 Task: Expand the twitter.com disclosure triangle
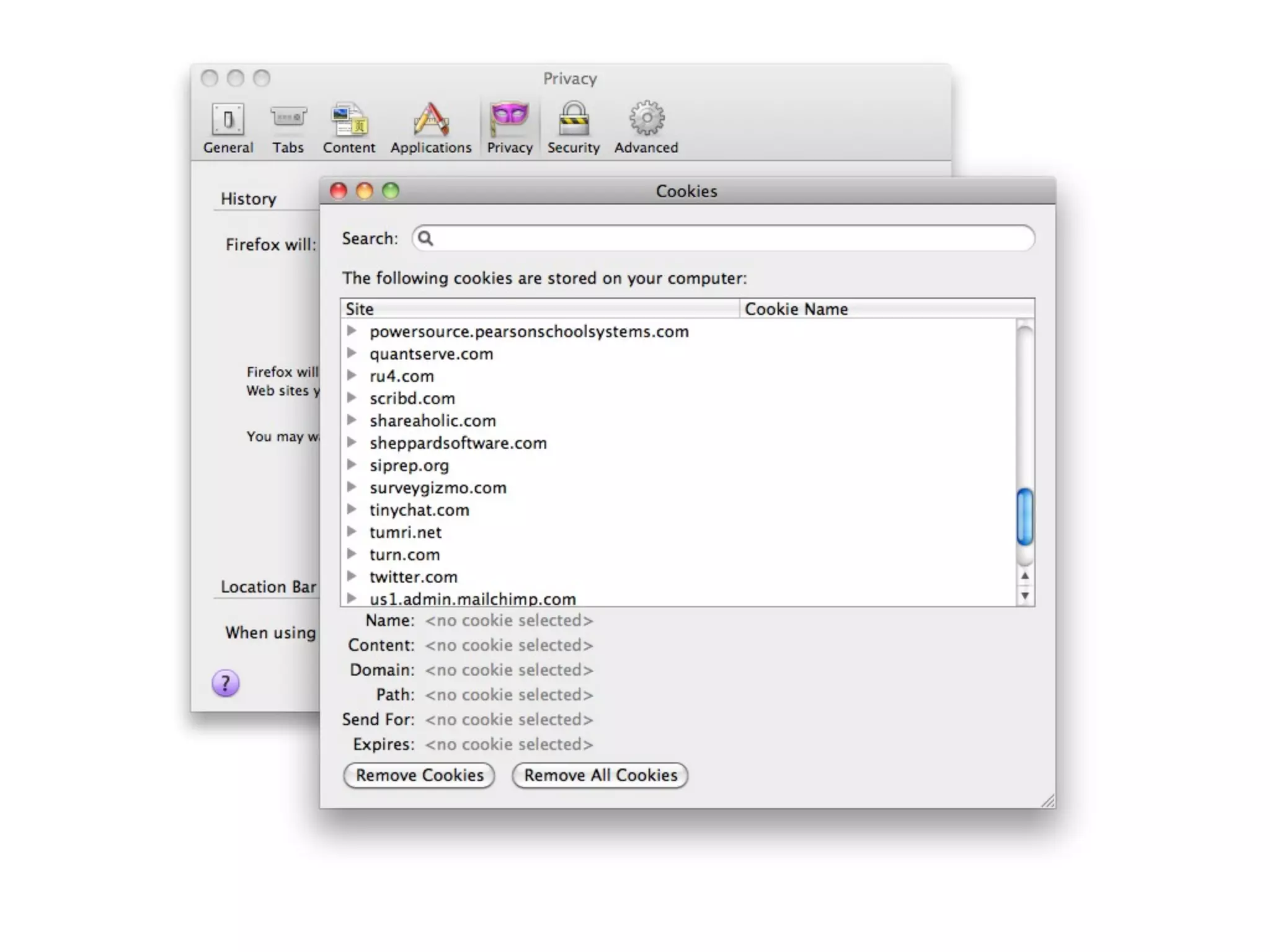tap(352, 576)
